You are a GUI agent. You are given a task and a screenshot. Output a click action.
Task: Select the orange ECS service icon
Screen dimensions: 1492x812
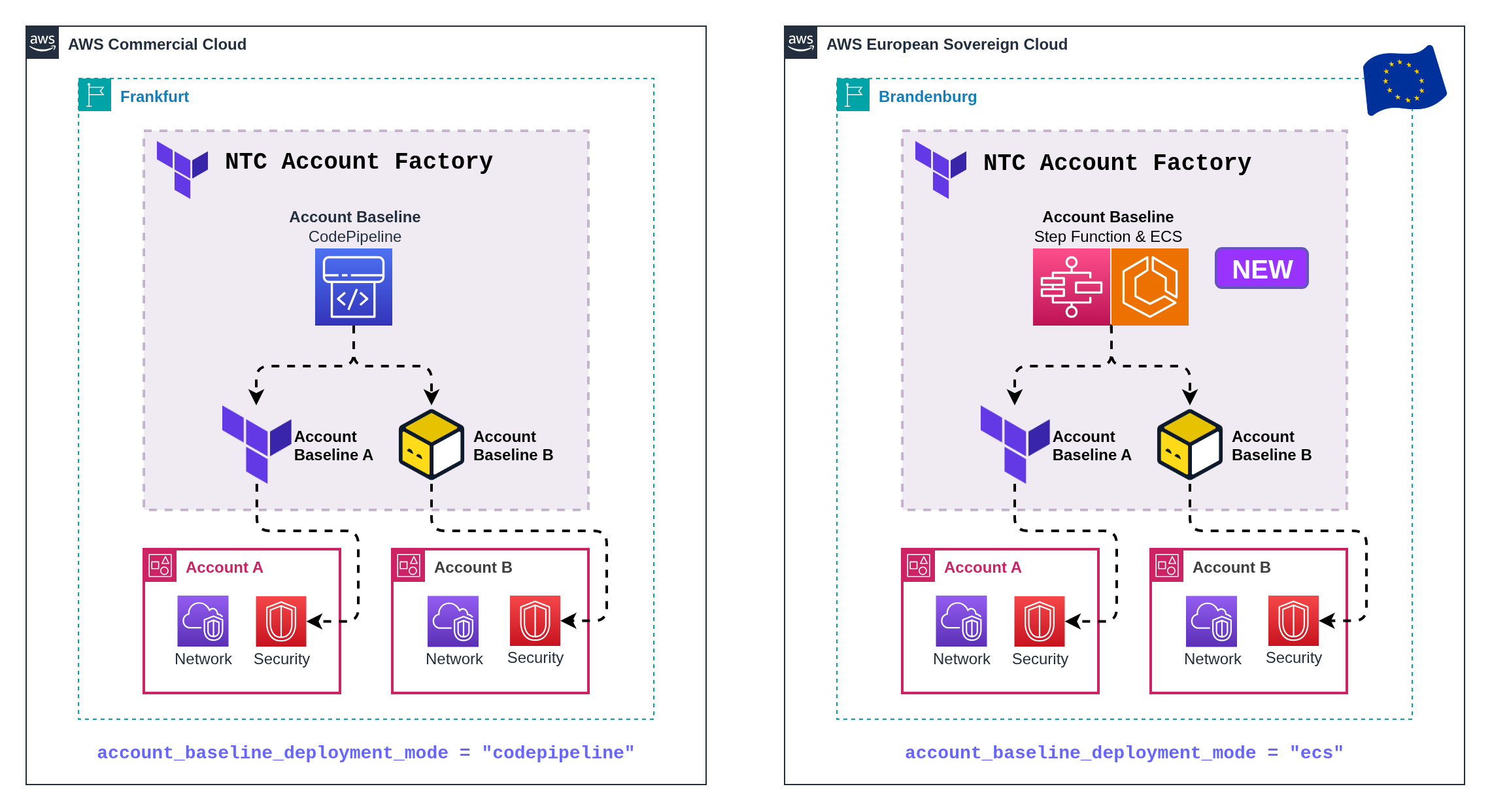[1150, 287]
